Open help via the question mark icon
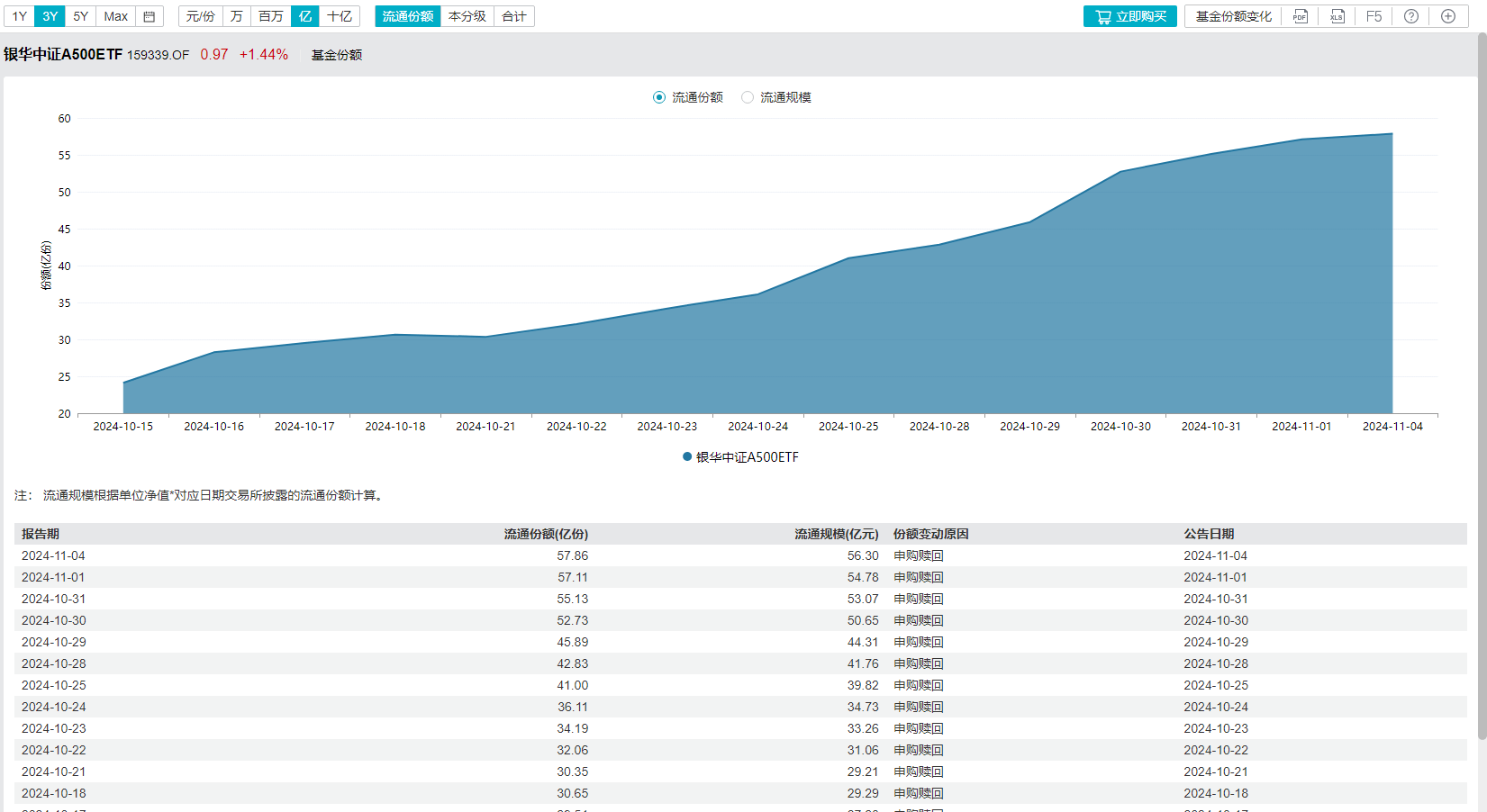Screen dimensions: 1487x812 [x=1410, y=15]
